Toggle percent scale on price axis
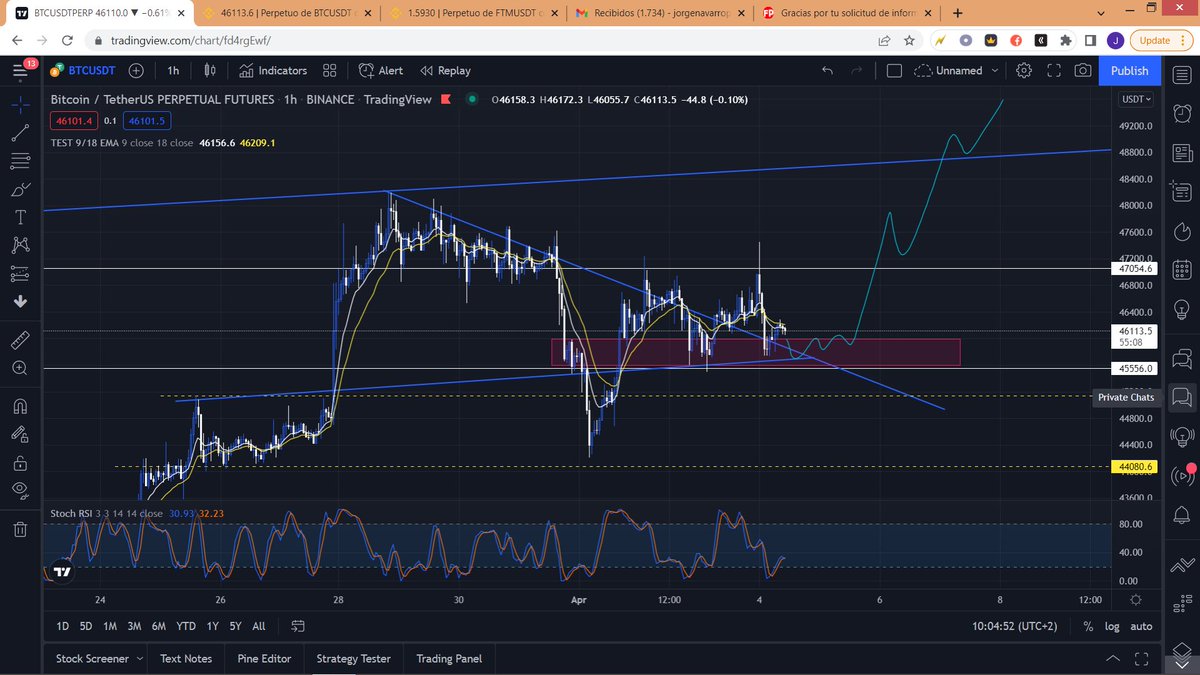 click(x=1088, y=626)
